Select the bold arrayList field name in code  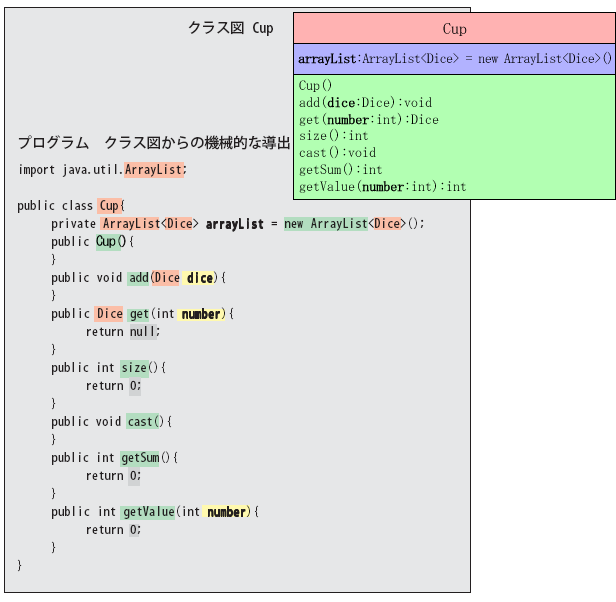click(235, 224)
